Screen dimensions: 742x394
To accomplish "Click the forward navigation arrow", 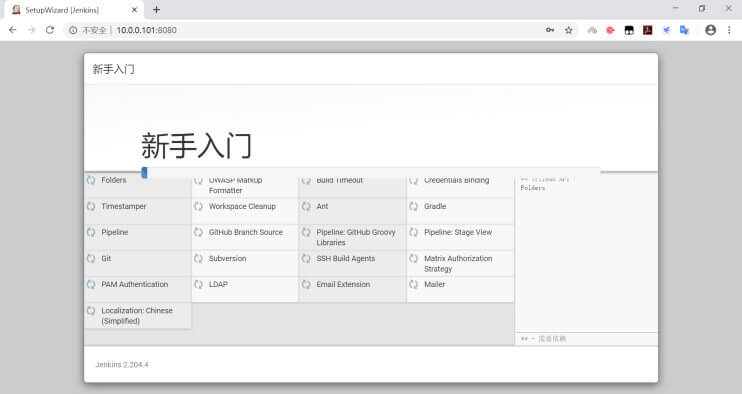I will (x=31, y=30).
